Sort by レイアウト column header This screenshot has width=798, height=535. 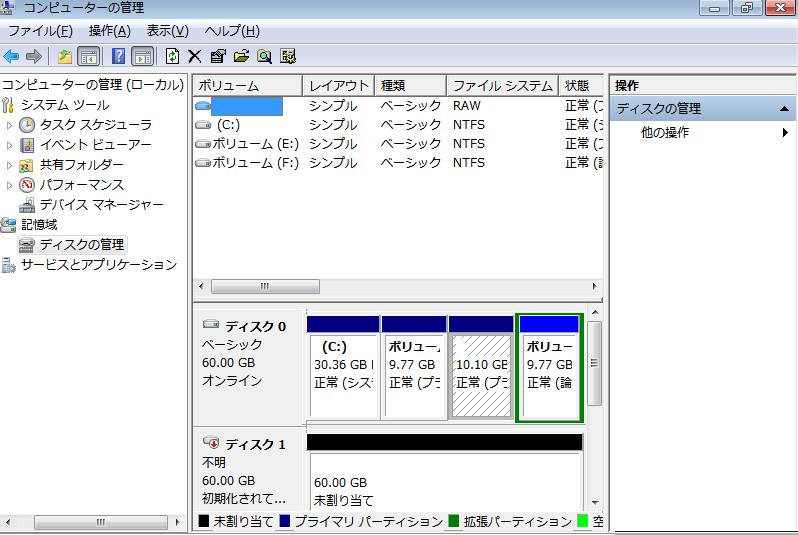338,86
